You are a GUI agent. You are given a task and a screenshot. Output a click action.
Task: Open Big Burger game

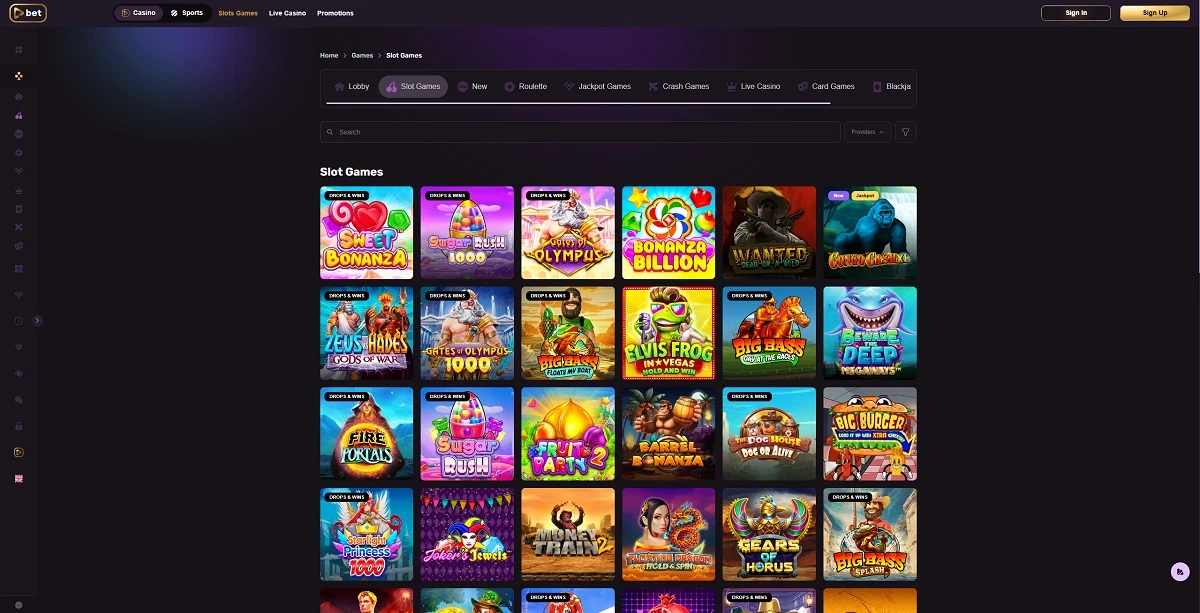tap(870, 434)
